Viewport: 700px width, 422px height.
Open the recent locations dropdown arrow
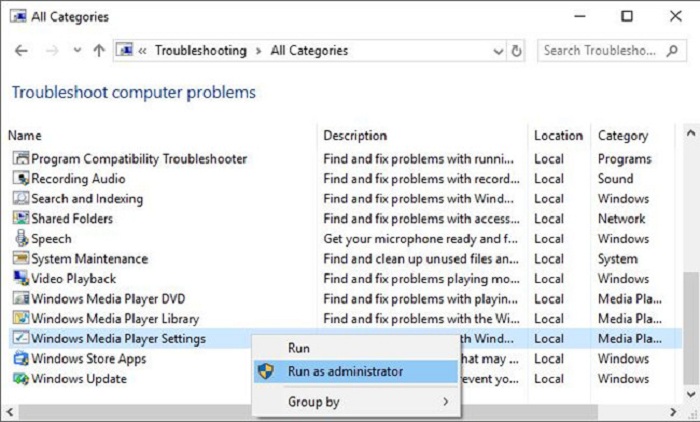77,50
